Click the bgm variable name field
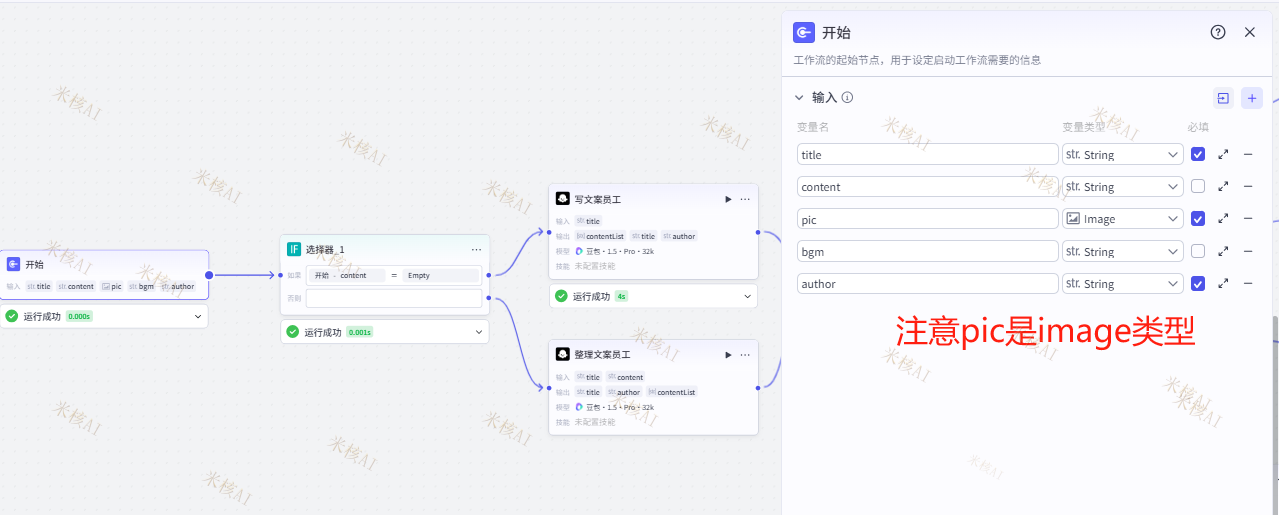Image resolution: width=1279 pixels, height=515 pixels. (x=927, y=252)
